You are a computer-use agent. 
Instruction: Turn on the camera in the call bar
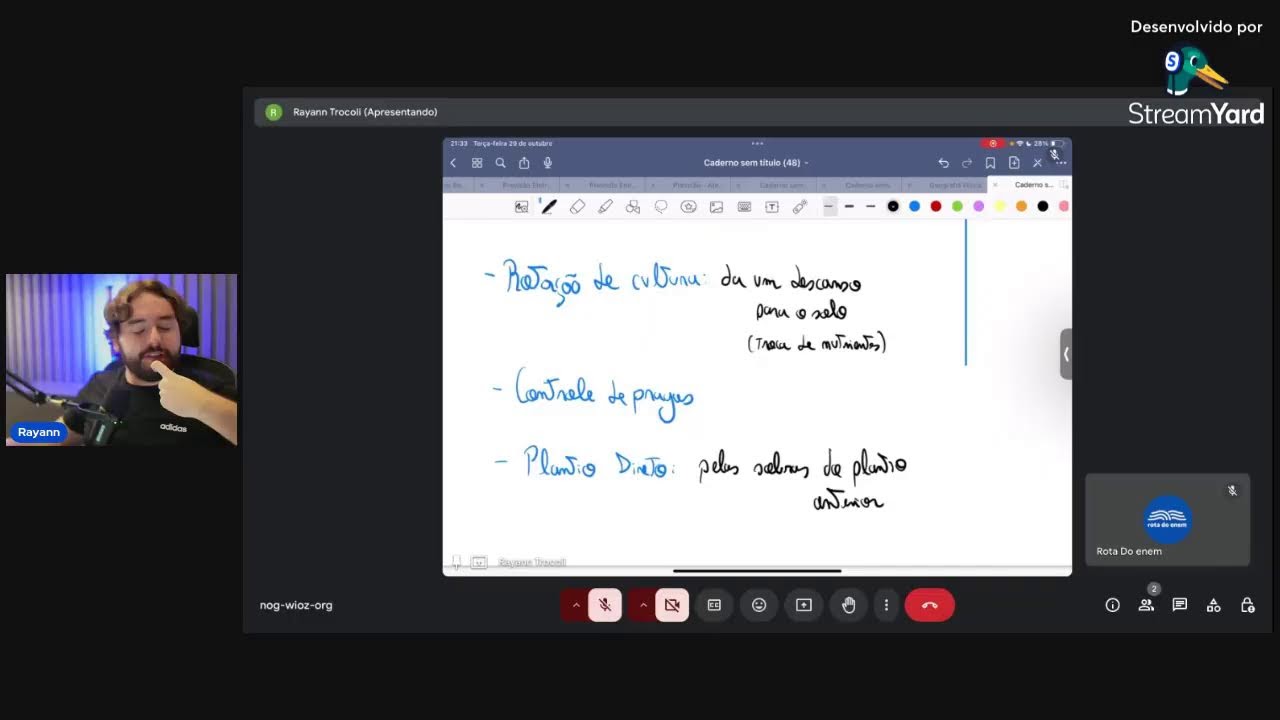(x=672, y=605)
